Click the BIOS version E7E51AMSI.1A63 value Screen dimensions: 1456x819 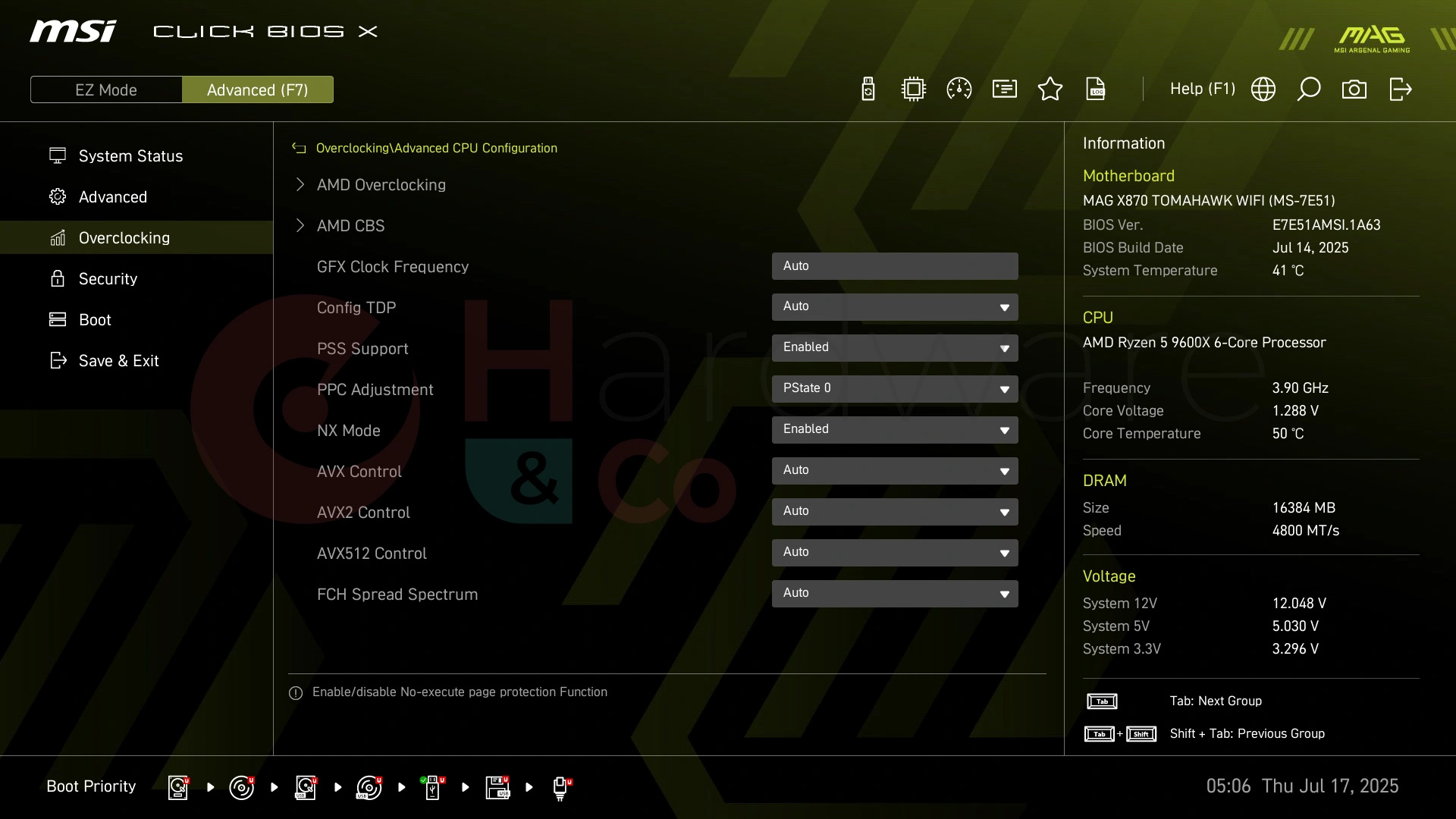pos(1326,225)
